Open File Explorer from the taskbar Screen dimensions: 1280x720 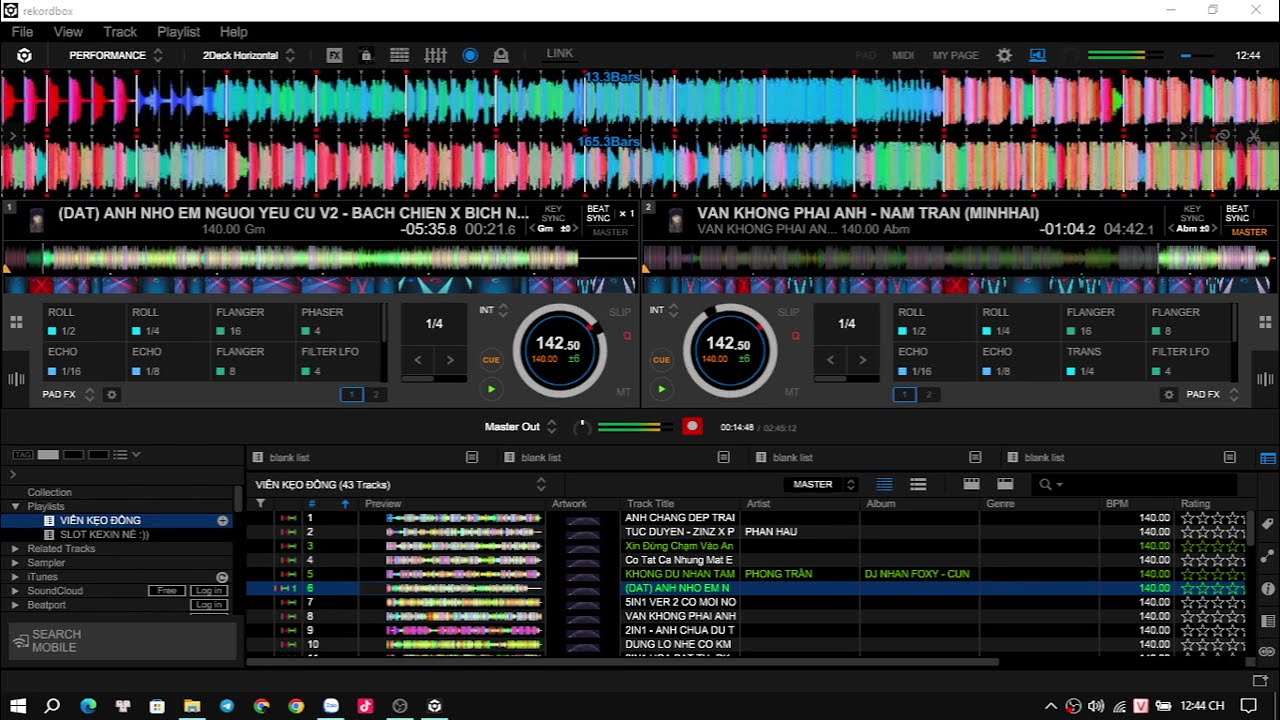tap(192, 706)
